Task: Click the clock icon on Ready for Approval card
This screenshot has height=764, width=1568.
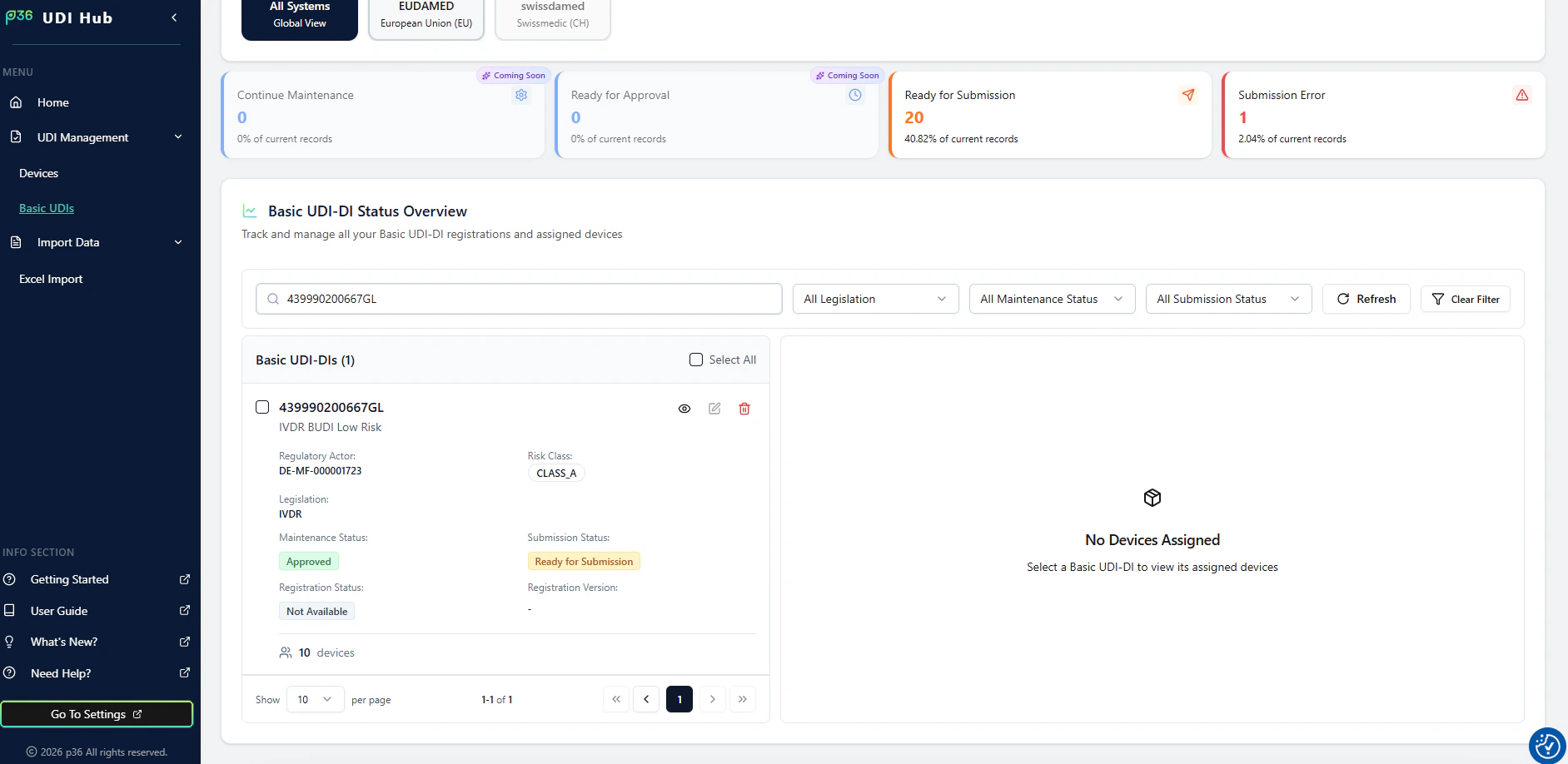Action: tap(854, 95)
